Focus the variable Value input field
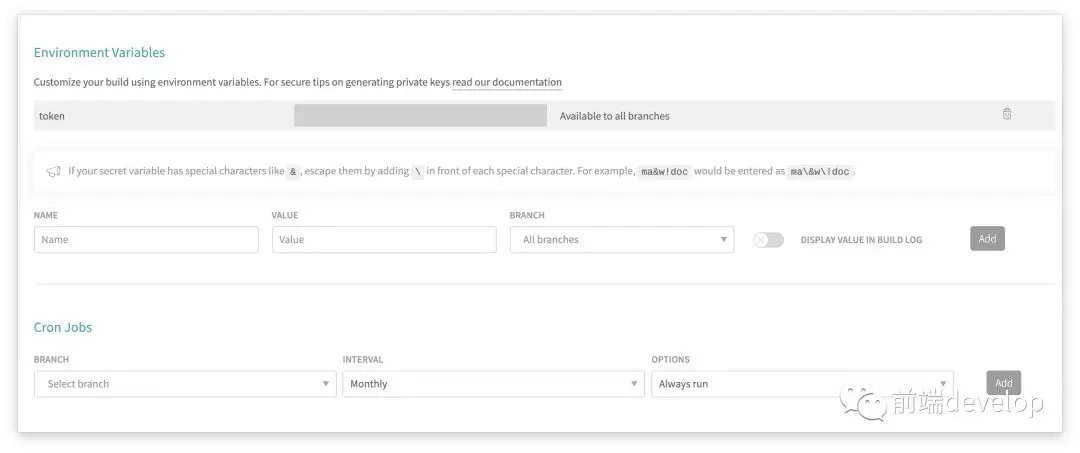This screenshot has height=453, width=1080. pyautogui.click(x=384, y=240)
